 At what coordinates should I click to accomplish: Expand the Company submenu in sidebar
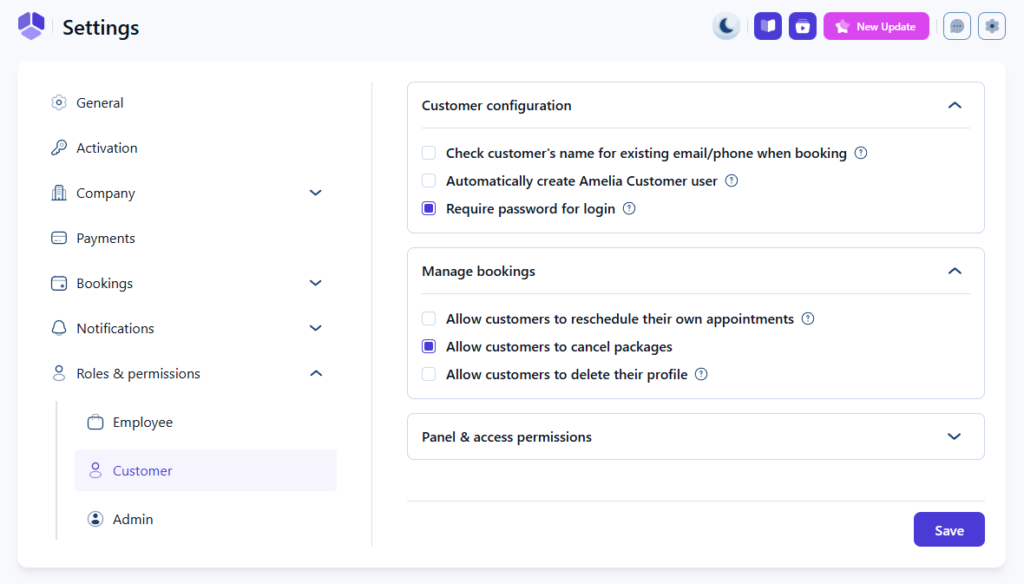(315, 193)
